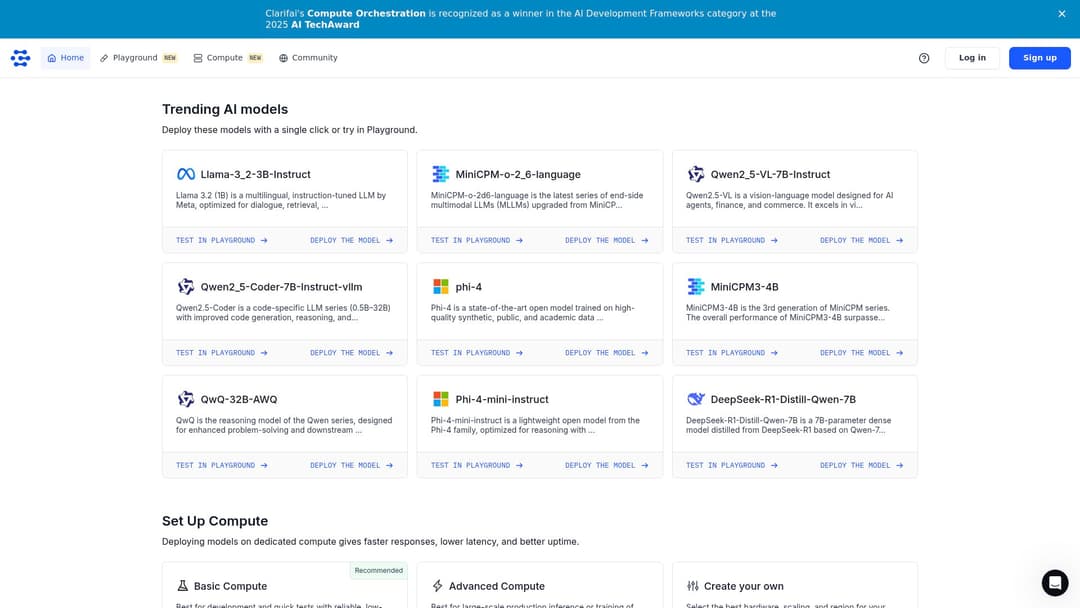Open the help question mark icon
The height and width of the screenshot is (608, 1080).
pos(924,58)
